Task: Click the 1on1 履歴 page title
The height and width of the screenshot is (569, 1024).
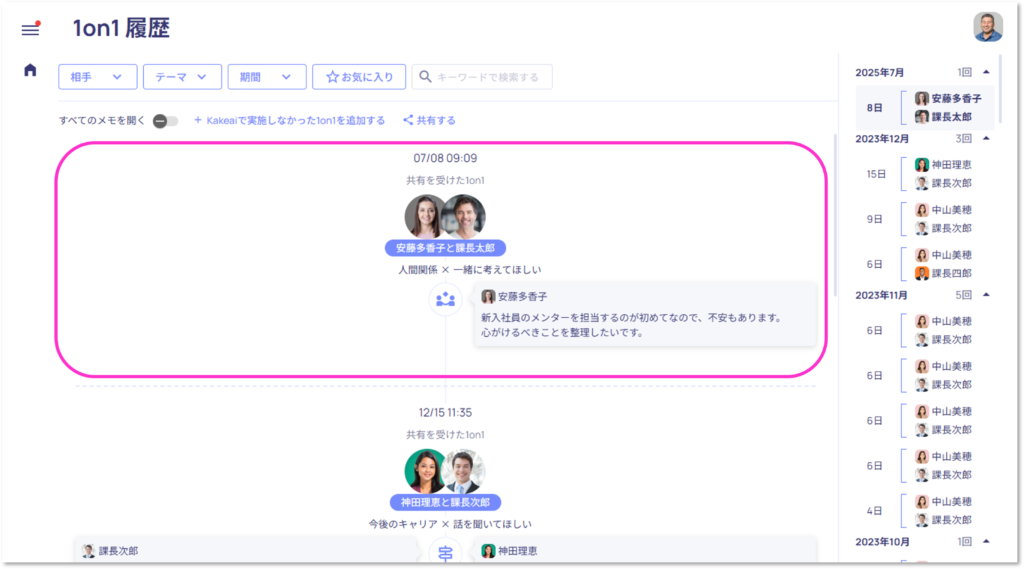Action: pos(121,28)
